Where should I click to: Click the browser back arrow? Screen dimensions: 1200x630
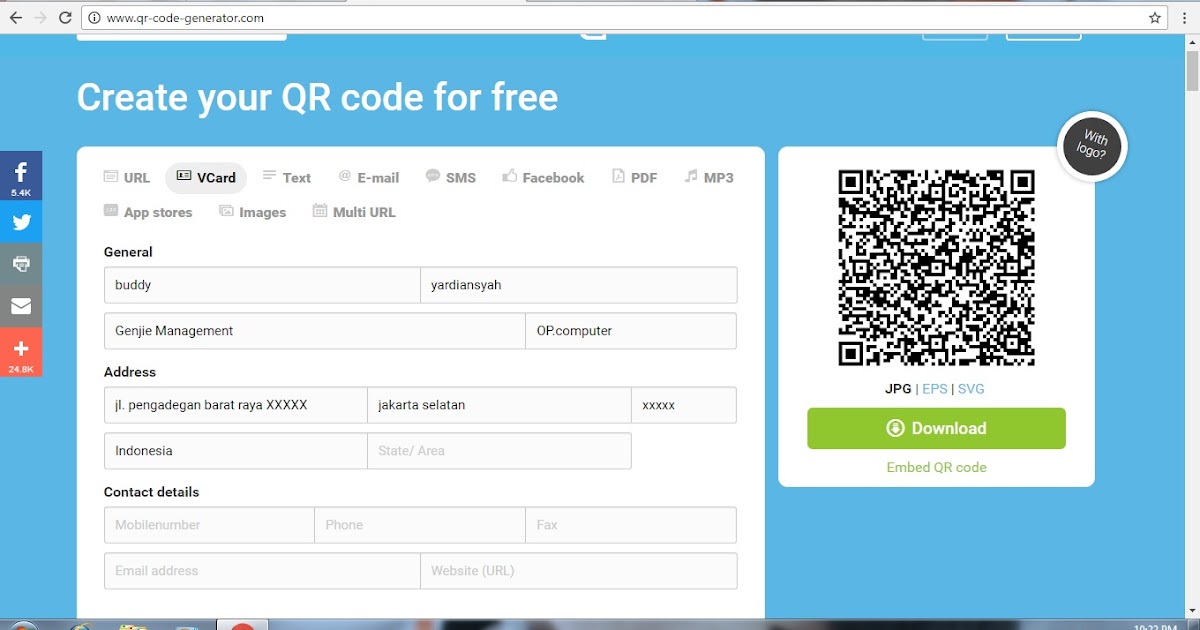click(15, 18)
